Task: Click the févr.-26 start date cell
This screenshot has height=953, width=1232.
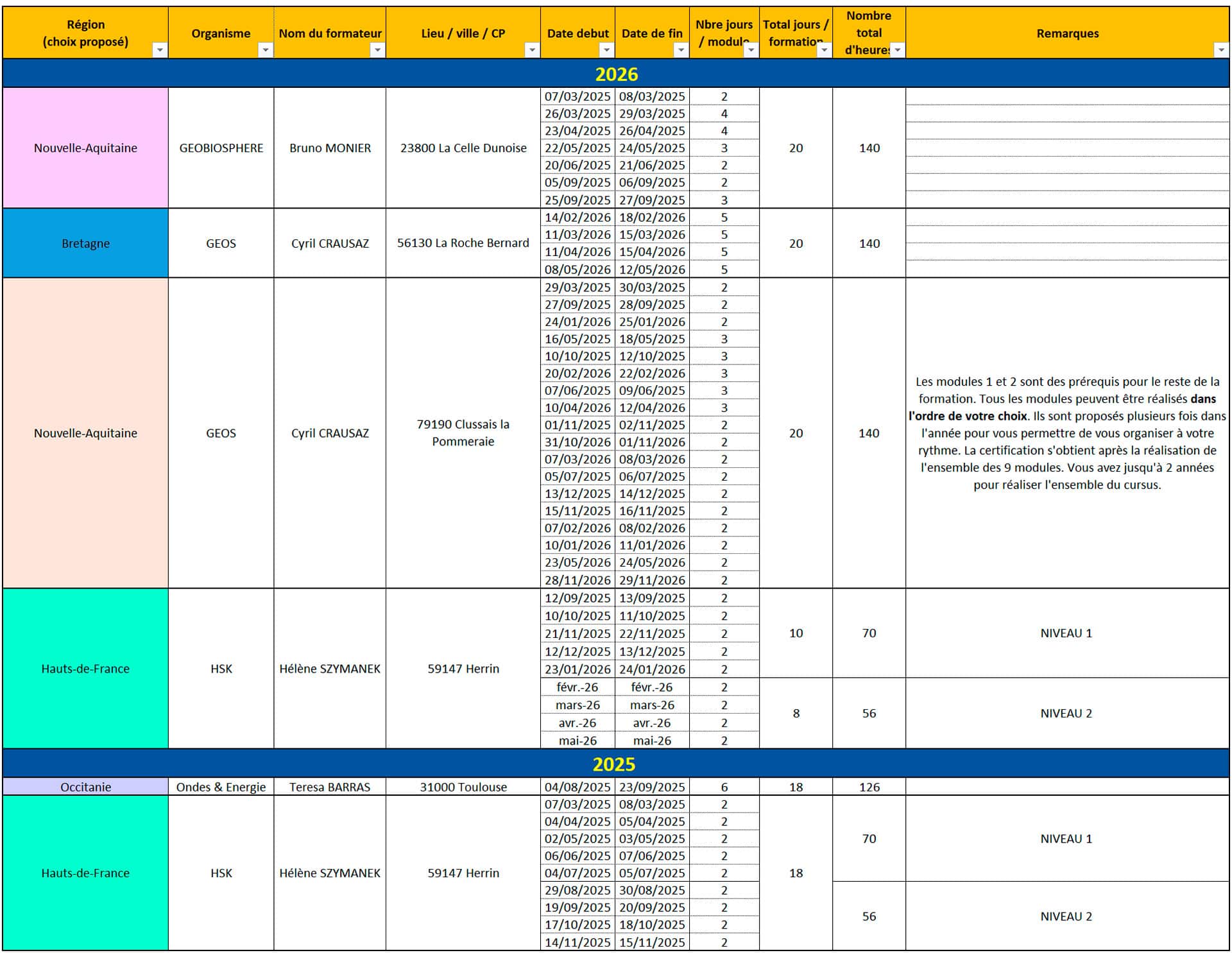Action: [577, 687]
